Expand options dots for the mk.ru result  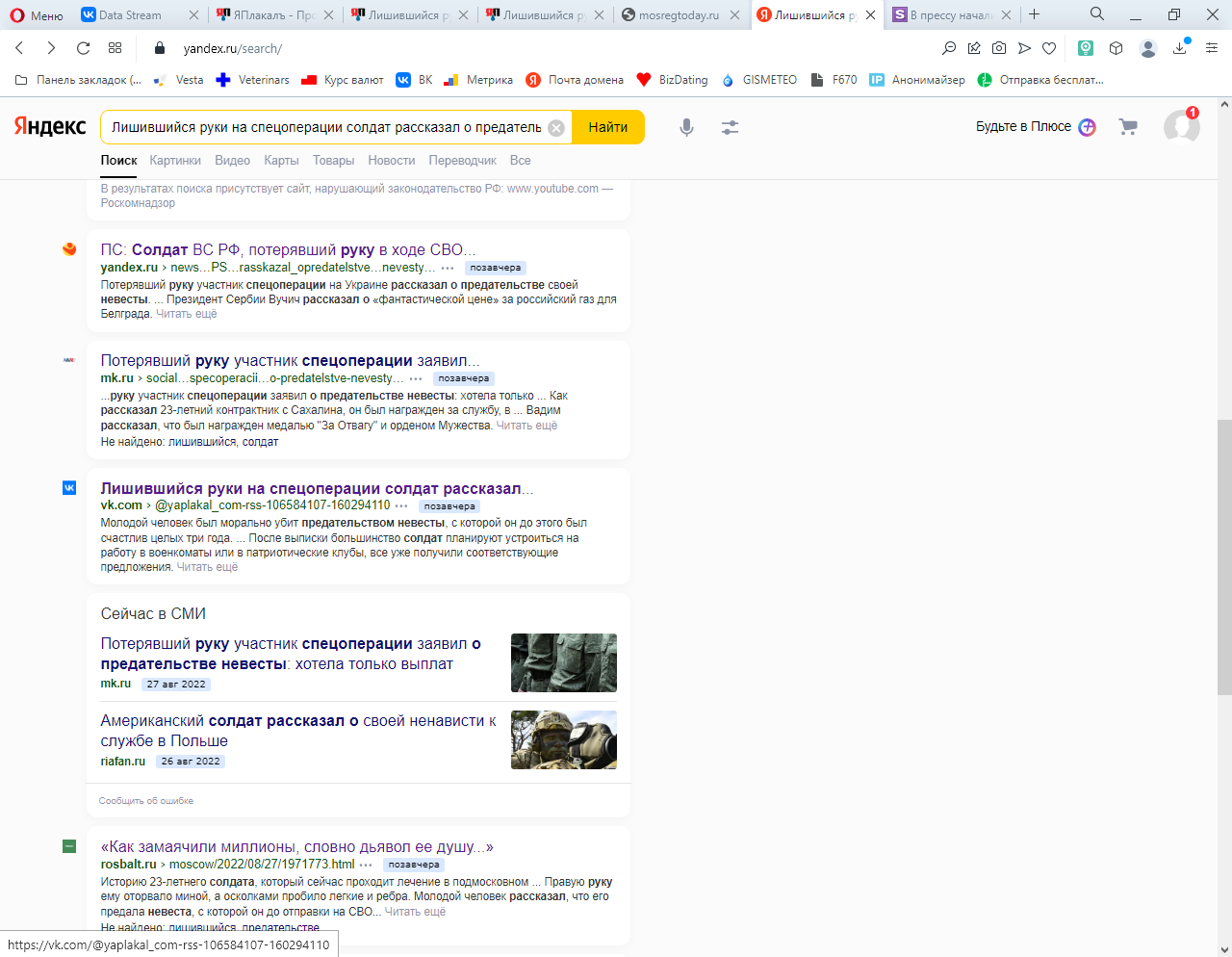416,378
